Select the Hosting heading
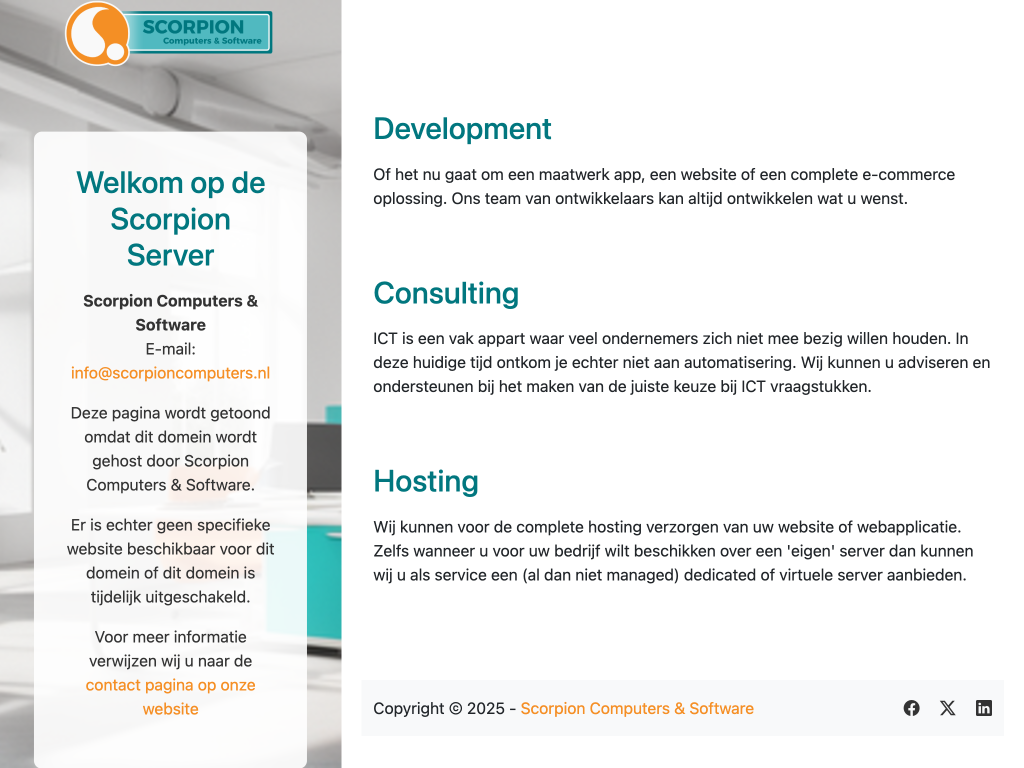1024x768 pixels. tap(426, 481)
